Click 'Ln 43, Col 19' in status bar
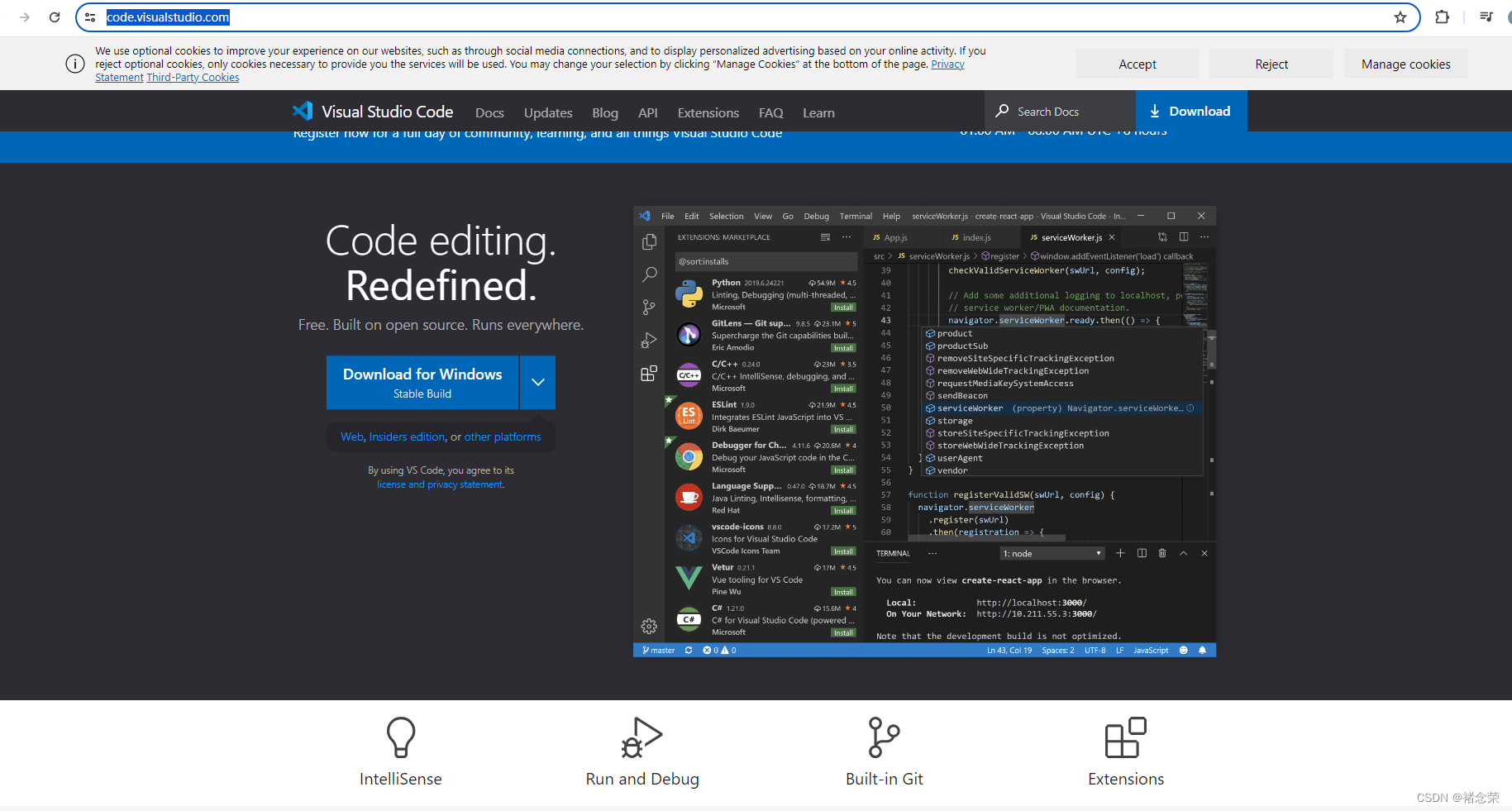Screen dimensions: 1512x811 point(1009,651)
